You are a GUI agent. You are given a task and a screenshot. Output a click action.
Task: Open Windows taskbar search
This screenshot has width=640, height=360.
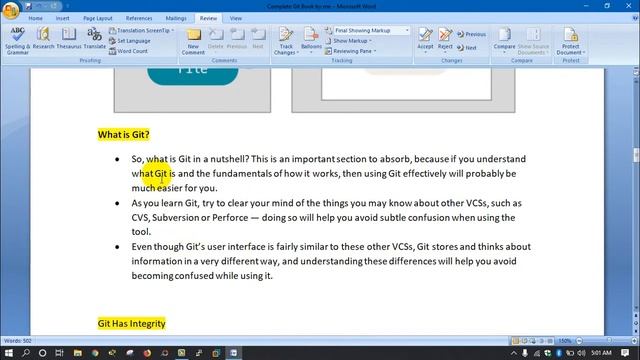coord(26,353)
